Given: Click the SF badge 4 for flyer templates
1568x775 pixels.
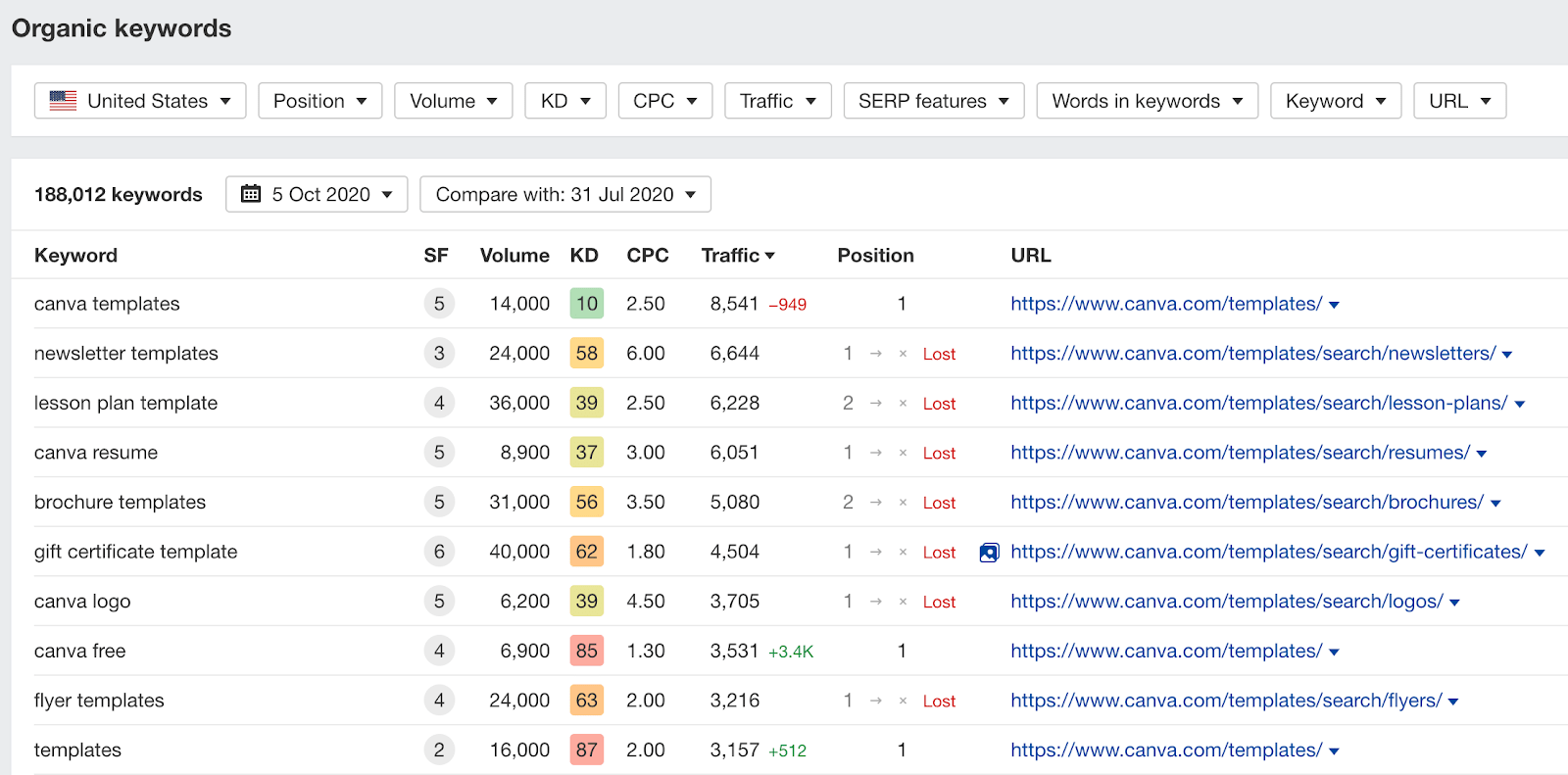Looking at the screenshot, I should (439, 701).
